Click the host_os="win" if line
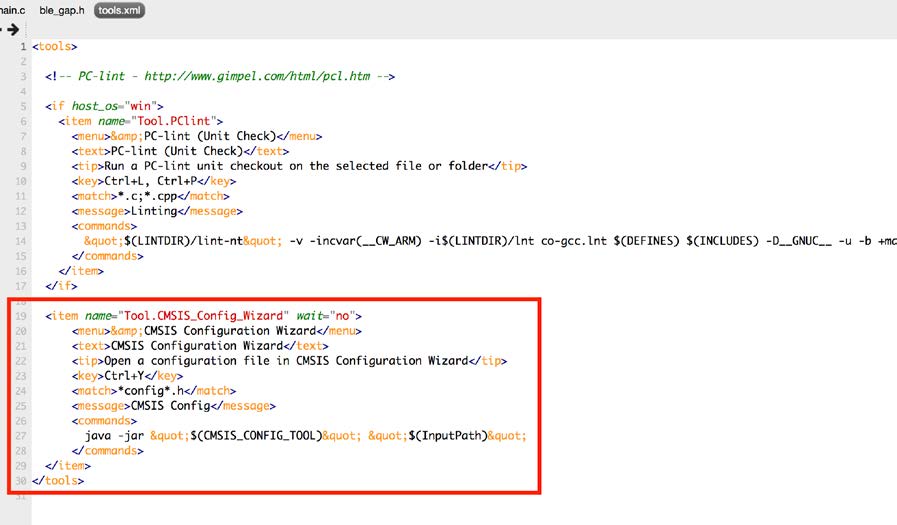Viewport: 897px width, 525px height. [x=104, y=106]
